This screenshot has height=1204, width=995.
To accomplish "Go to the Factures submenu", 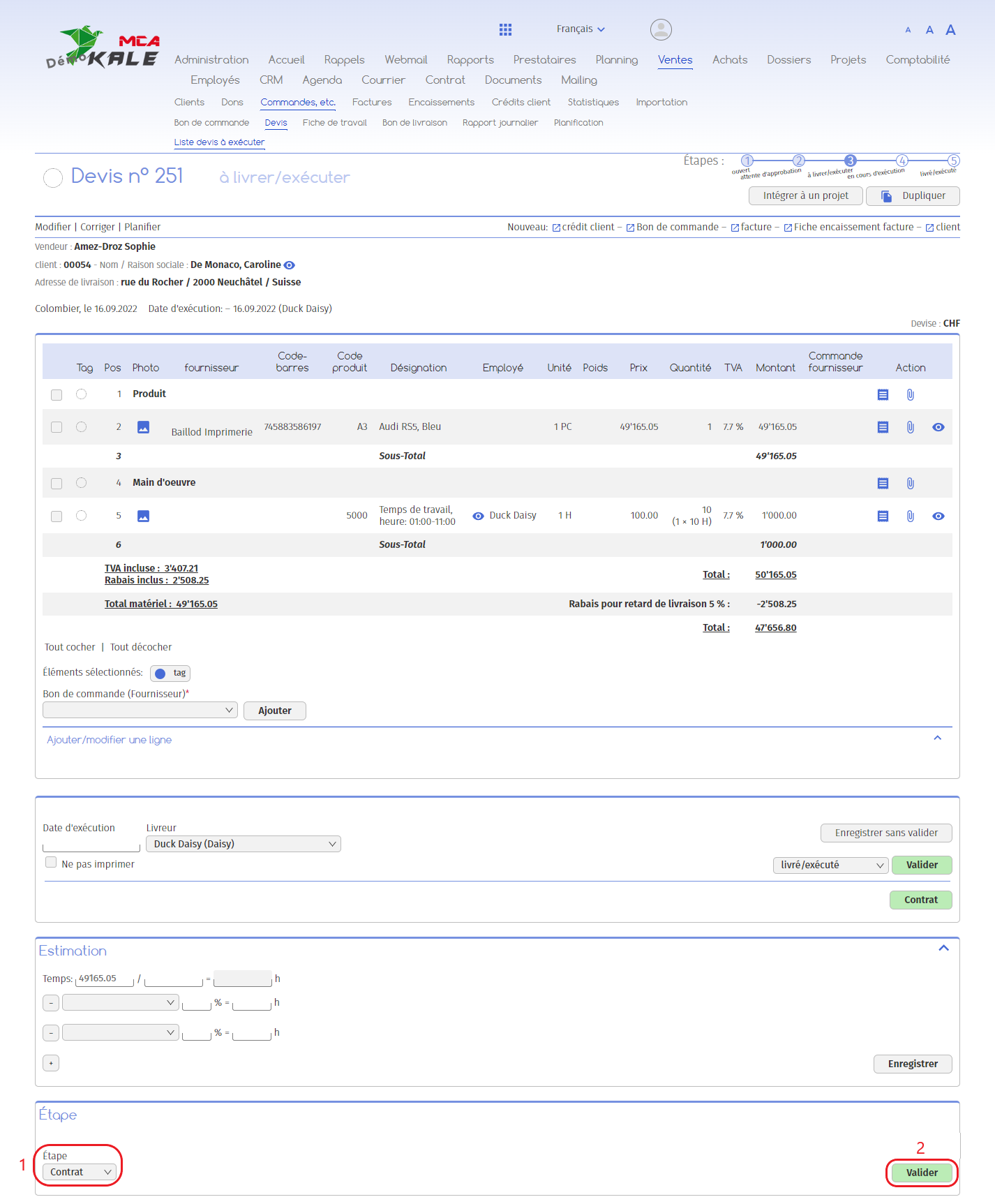I will [371, 103].
